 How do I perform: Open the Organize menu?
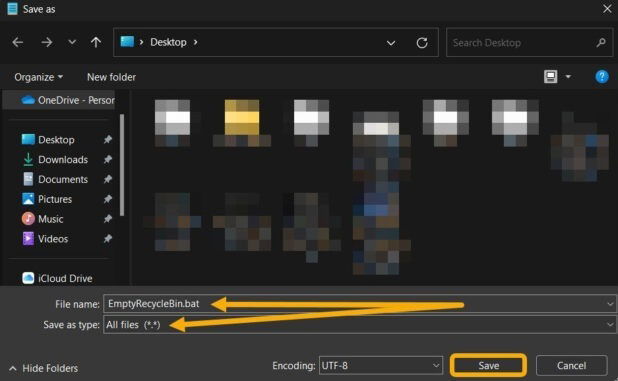coord(38,77)
